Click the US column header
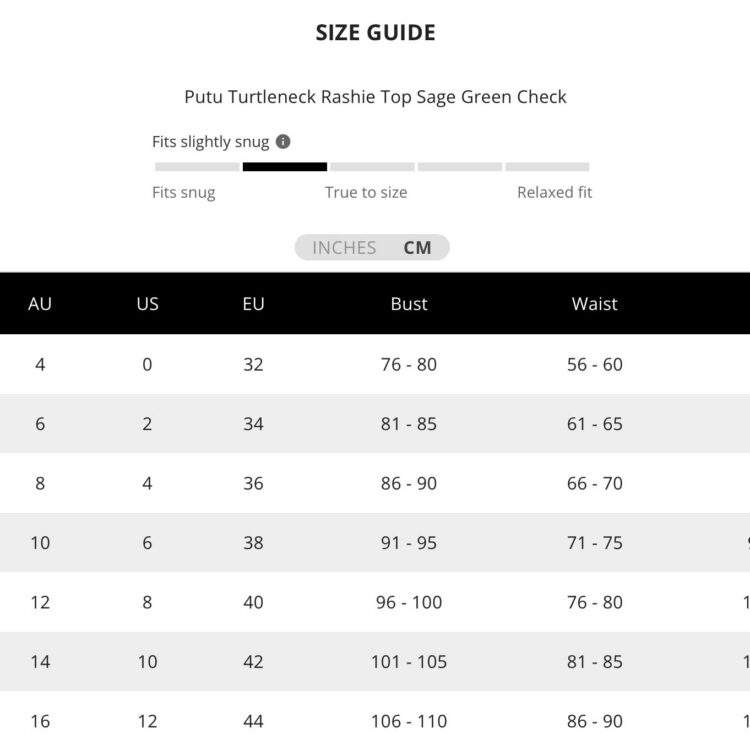This screenshot has width=750, height=750. (147, 304)
